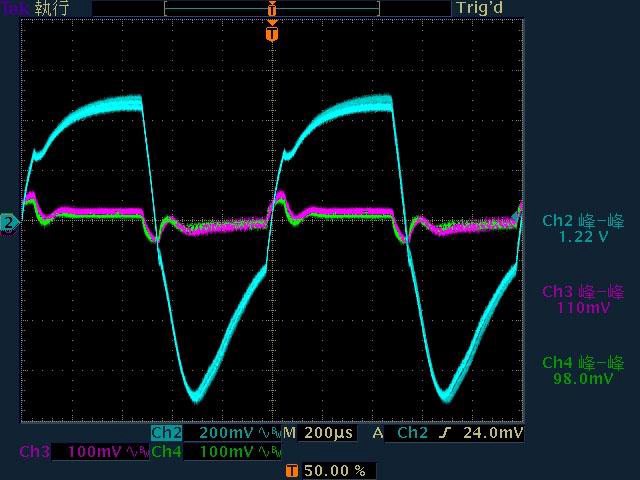Click the 24.0mV trigger level value
Image resolution: width=640 pixels, height=480 pixels.
coord(493,433)
